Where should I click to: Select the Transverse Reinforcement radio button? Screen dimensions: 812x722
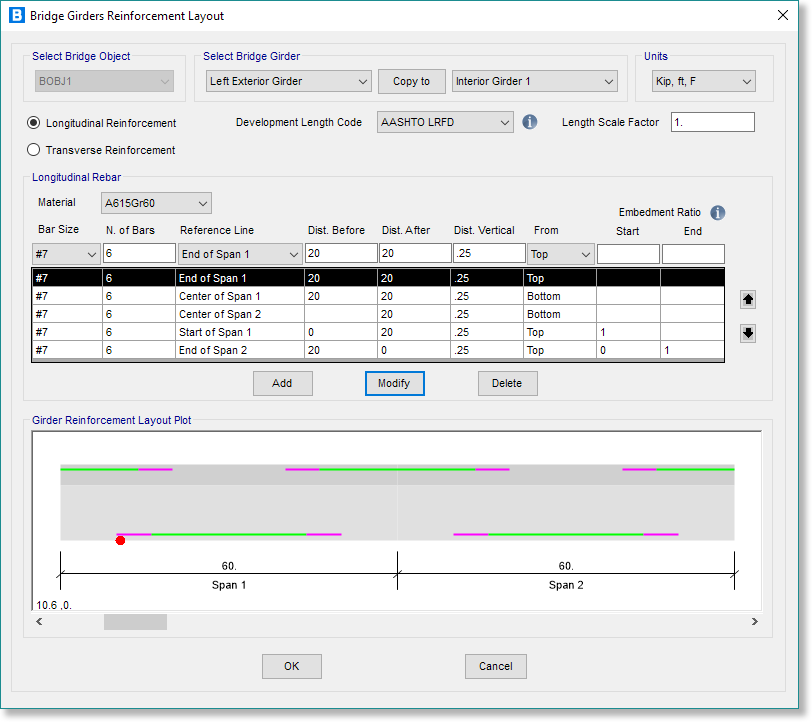point(34,150)
